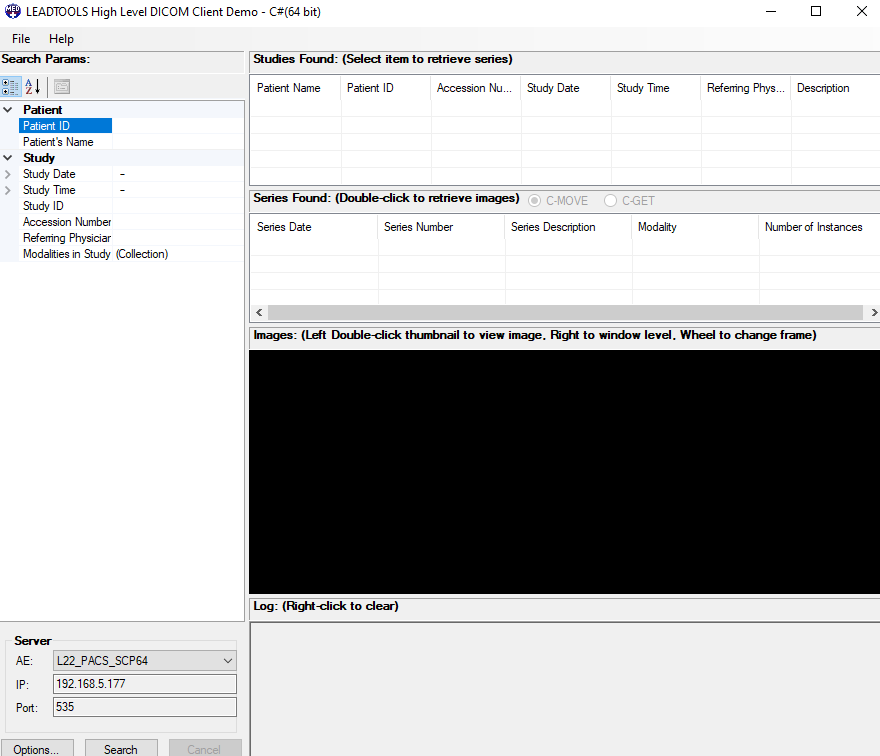Click the Number of Instances column header
The width and height of the screenshot is (880, 756).
point(819,227)
